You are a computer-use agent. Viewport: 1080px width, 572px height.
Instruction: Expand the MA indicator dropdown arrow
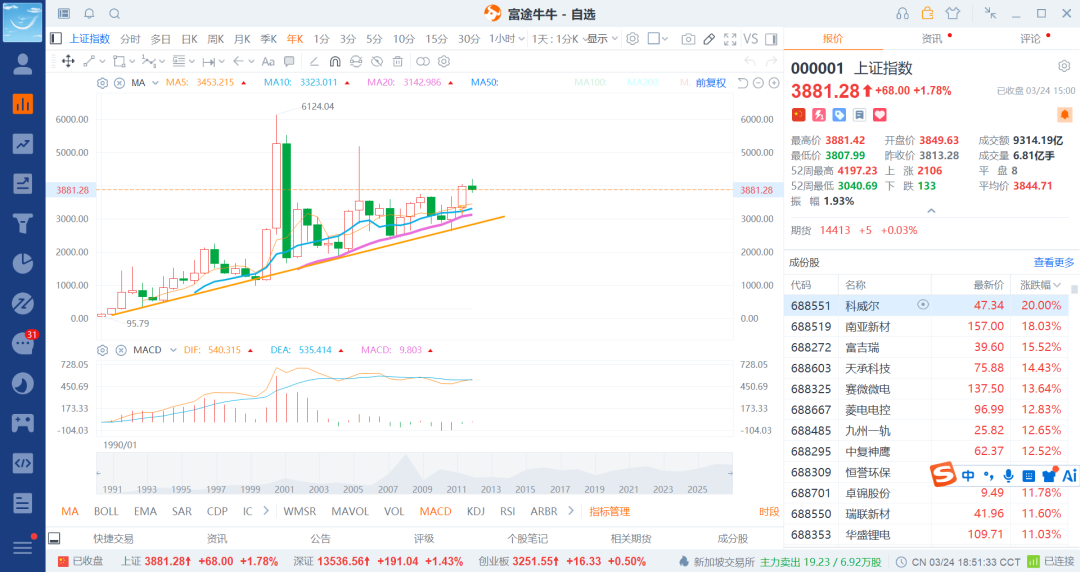[155, 83]
